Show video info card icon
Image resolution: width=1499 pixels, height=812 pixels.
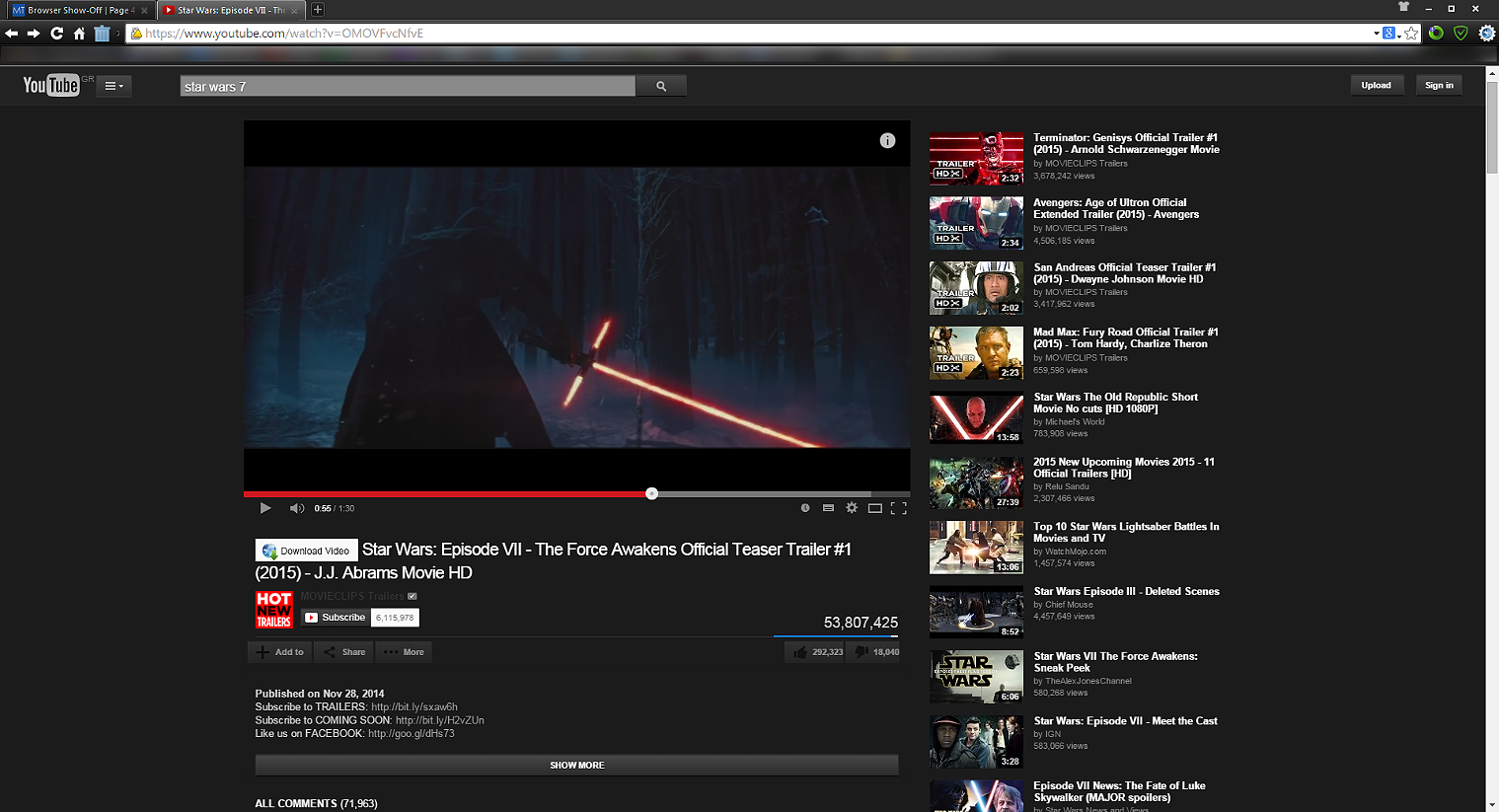coord(887,140)
